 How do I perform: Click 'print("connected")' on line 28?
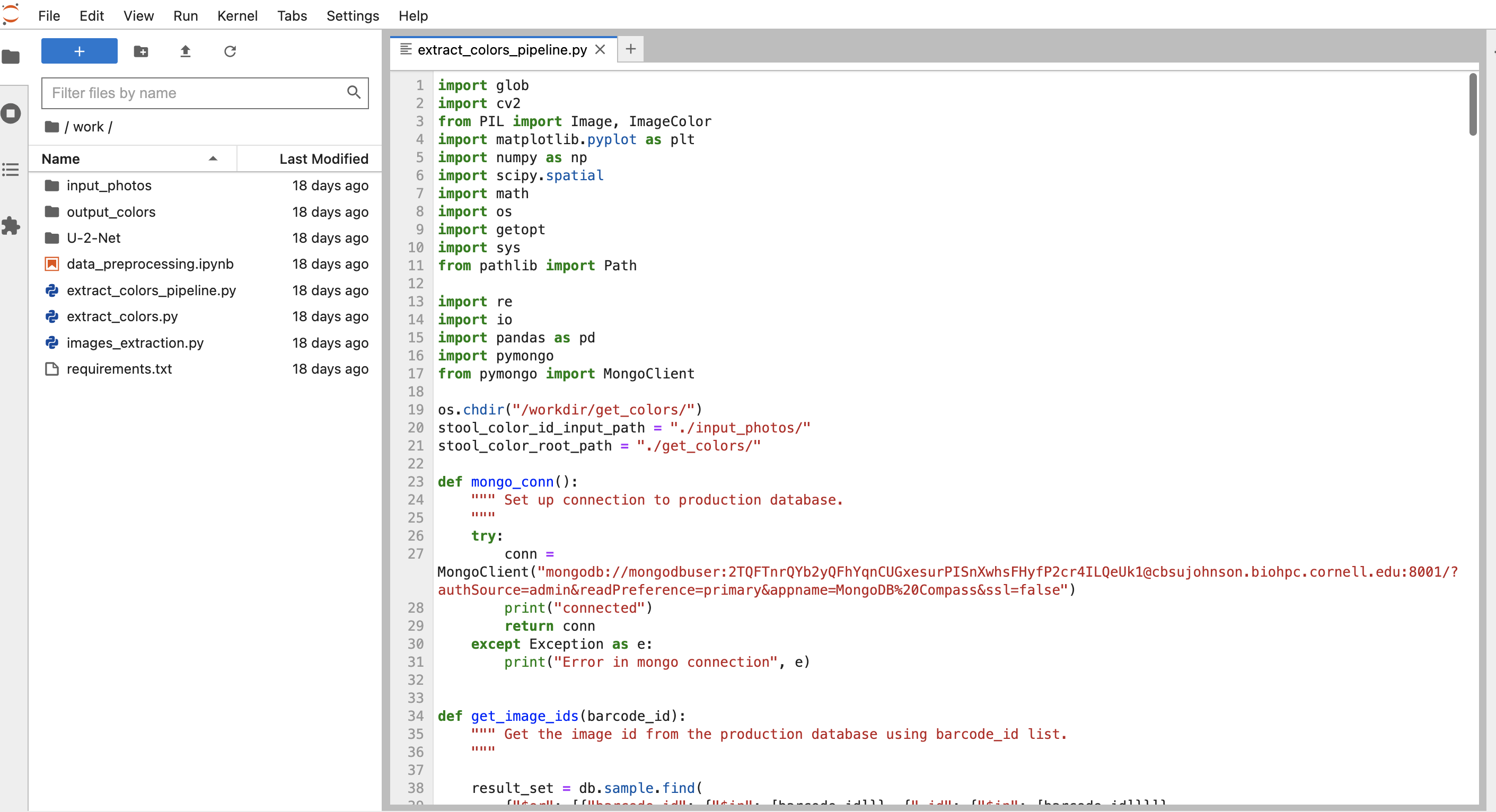pos(578,607)
